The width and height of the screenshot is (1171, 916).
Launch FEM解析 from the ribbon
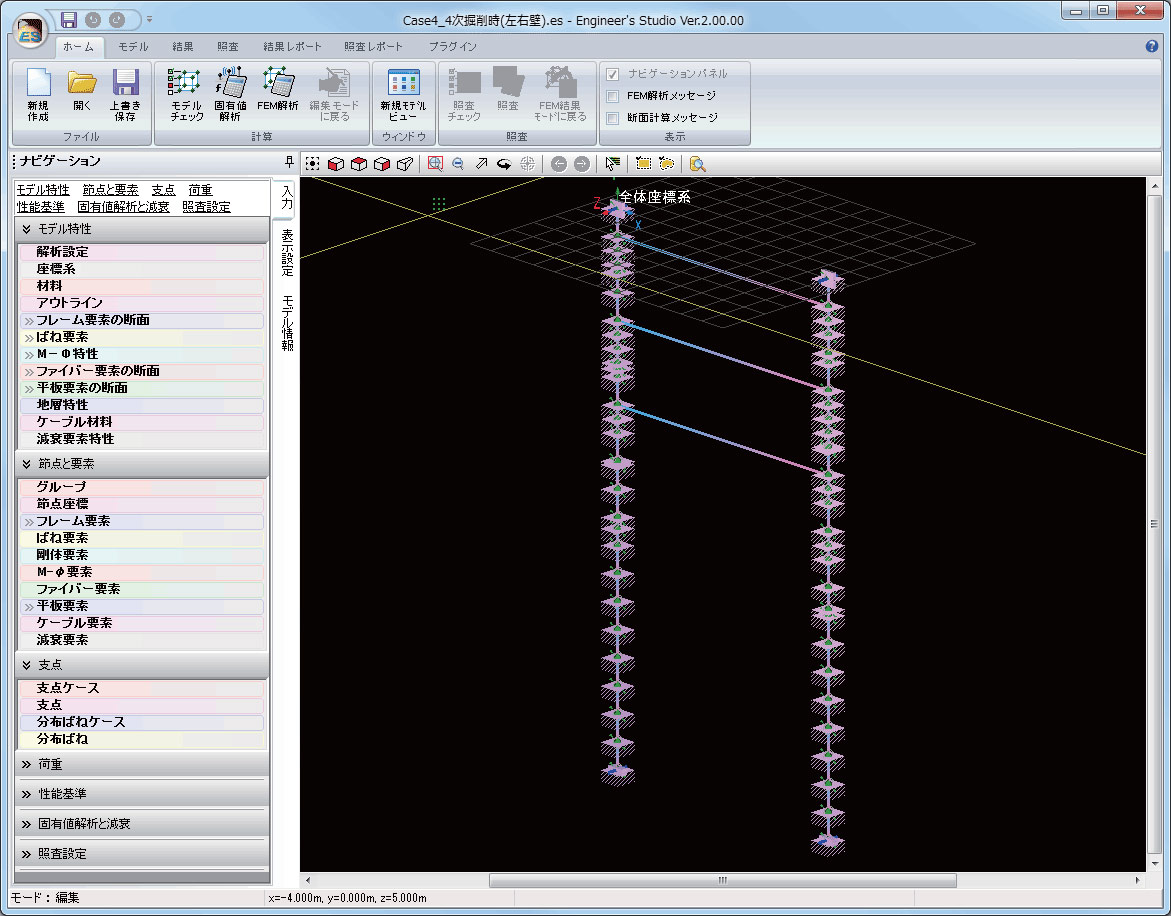[x=277, y=90]
